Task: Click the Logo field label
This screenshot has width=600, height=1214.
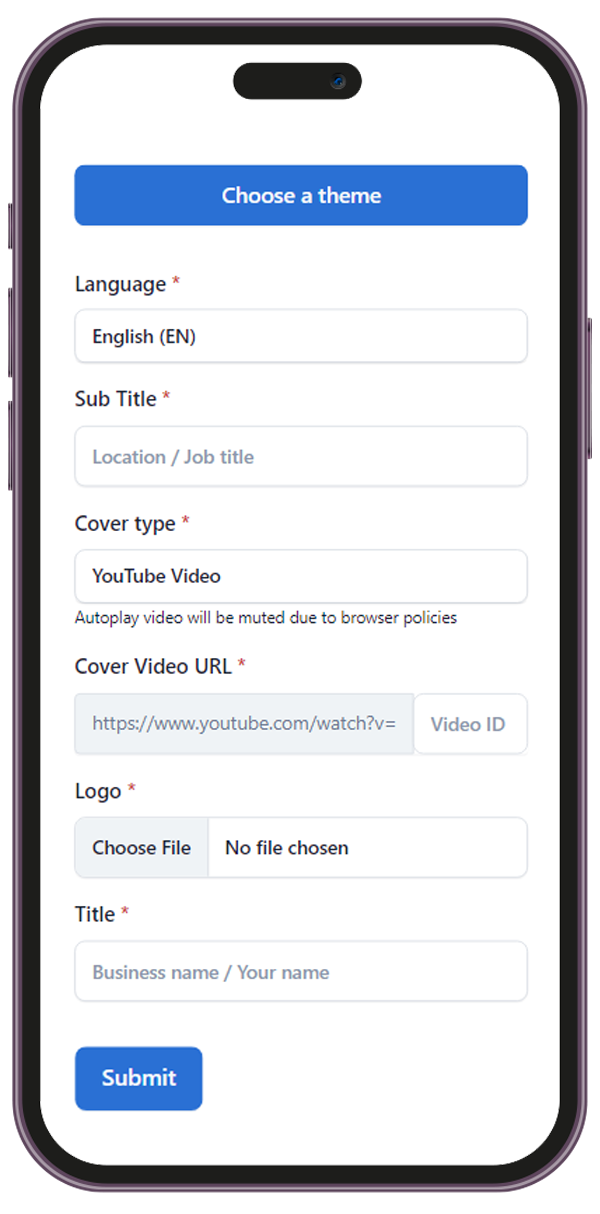Action: 98,791
